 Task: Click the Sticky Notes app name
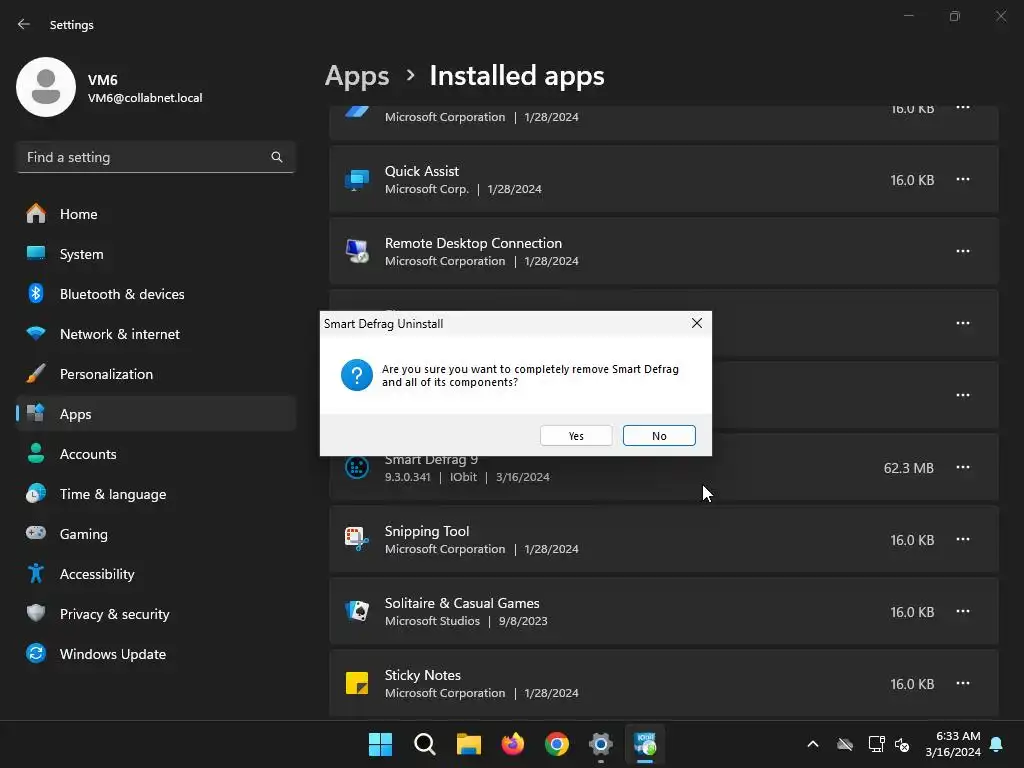(x=423, y=675)
